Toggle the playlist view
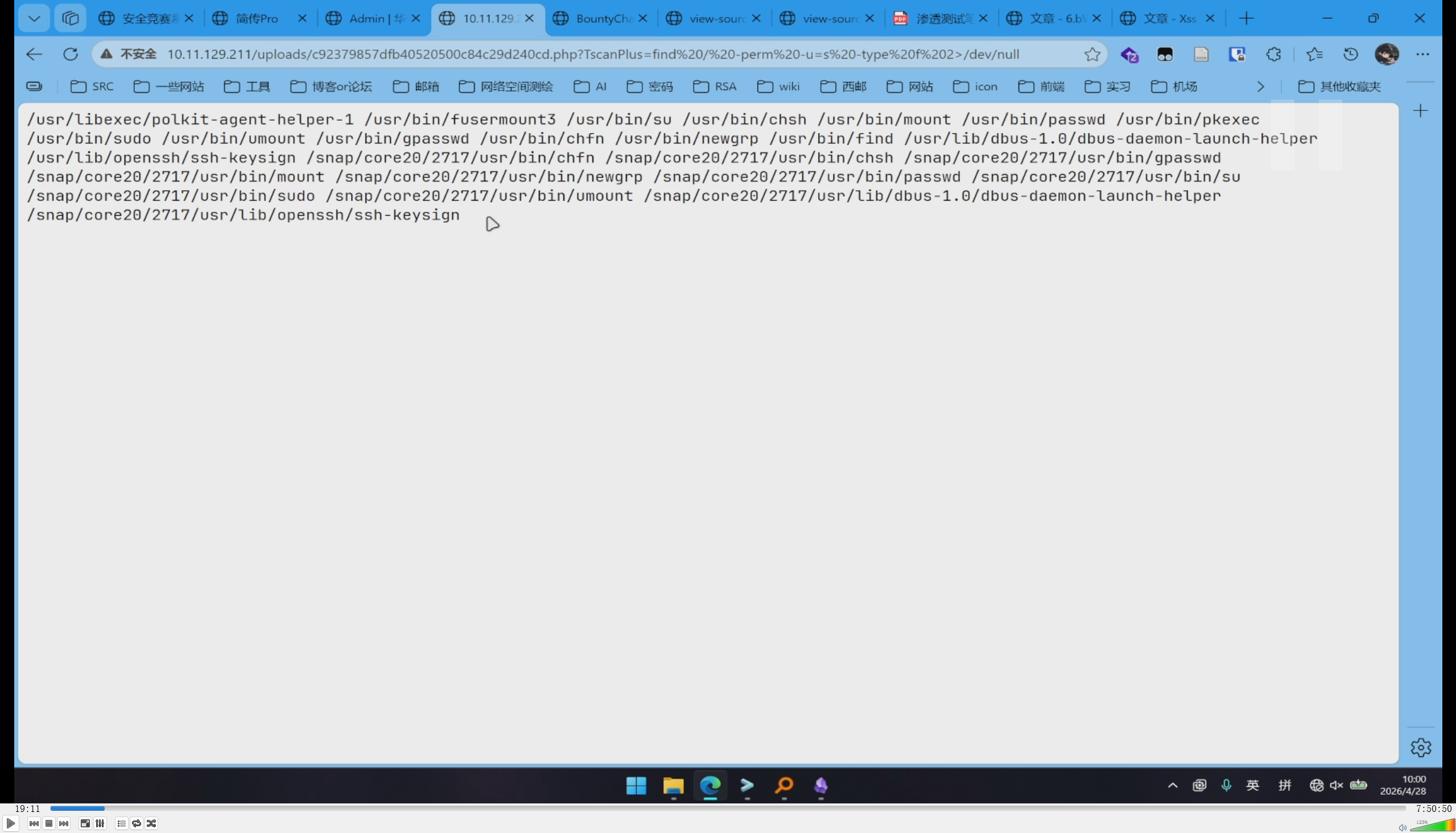 pyautogui.click(x=121, y=823)
